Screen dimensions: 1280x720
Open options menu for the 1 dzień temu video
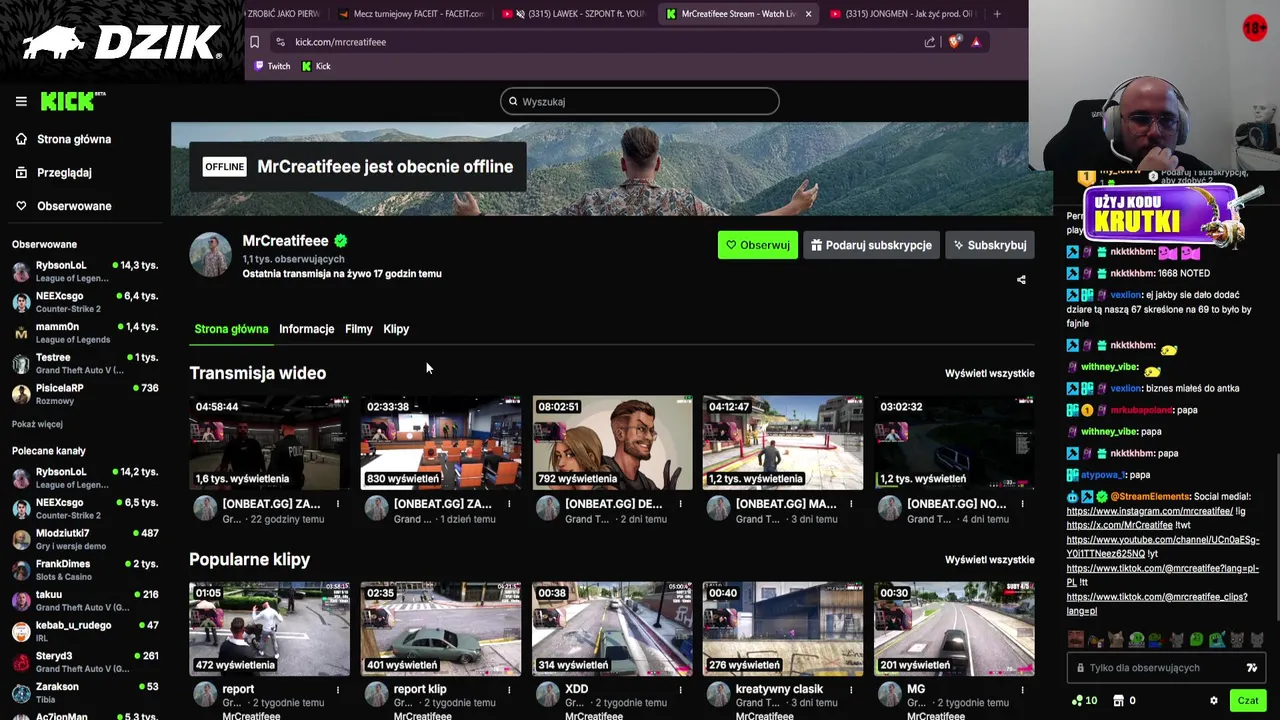tap(509, 504)
